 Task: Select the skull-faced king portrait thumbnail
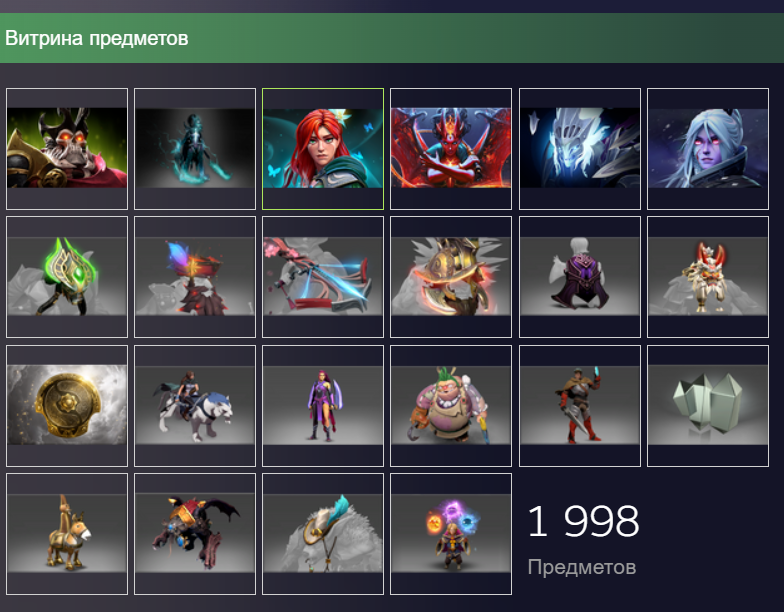pyautogui.click(x=67, y=148)
